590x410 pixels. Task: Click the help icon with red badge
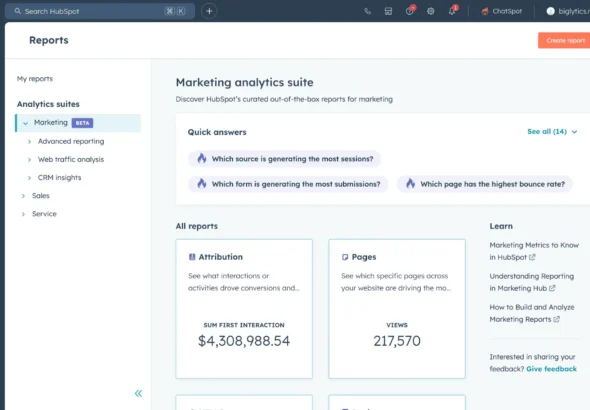point(410,11)
